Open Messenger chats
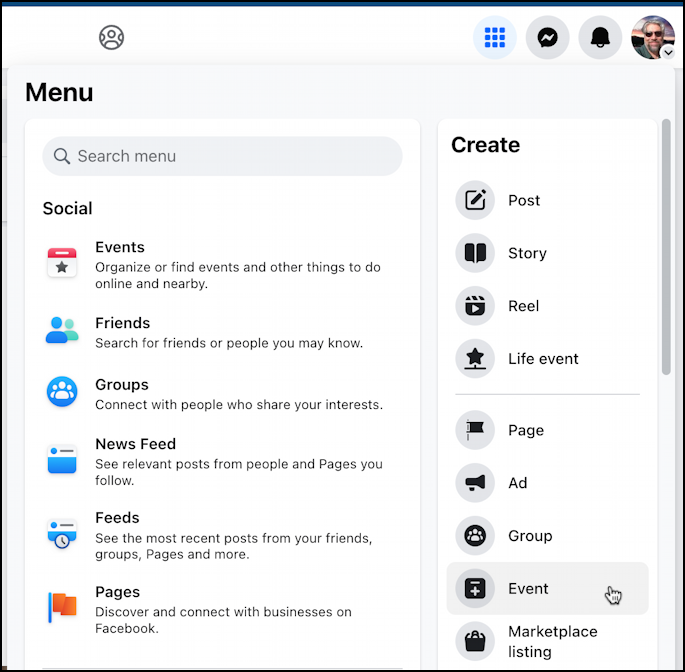The width and height of the screenshot is (685, 672). (547, 37)
